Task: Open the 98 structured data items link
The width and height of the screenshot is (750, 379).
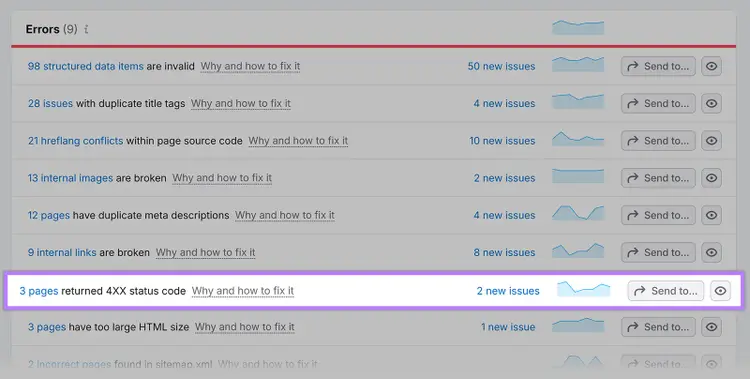Action: pyautogui.click(x=86, y=66)
